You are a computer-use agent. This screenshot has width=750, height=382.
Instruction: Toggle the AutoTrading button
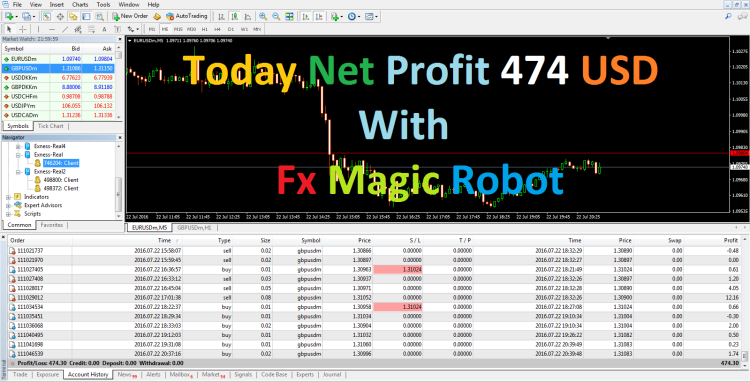[x=187, y=16]
